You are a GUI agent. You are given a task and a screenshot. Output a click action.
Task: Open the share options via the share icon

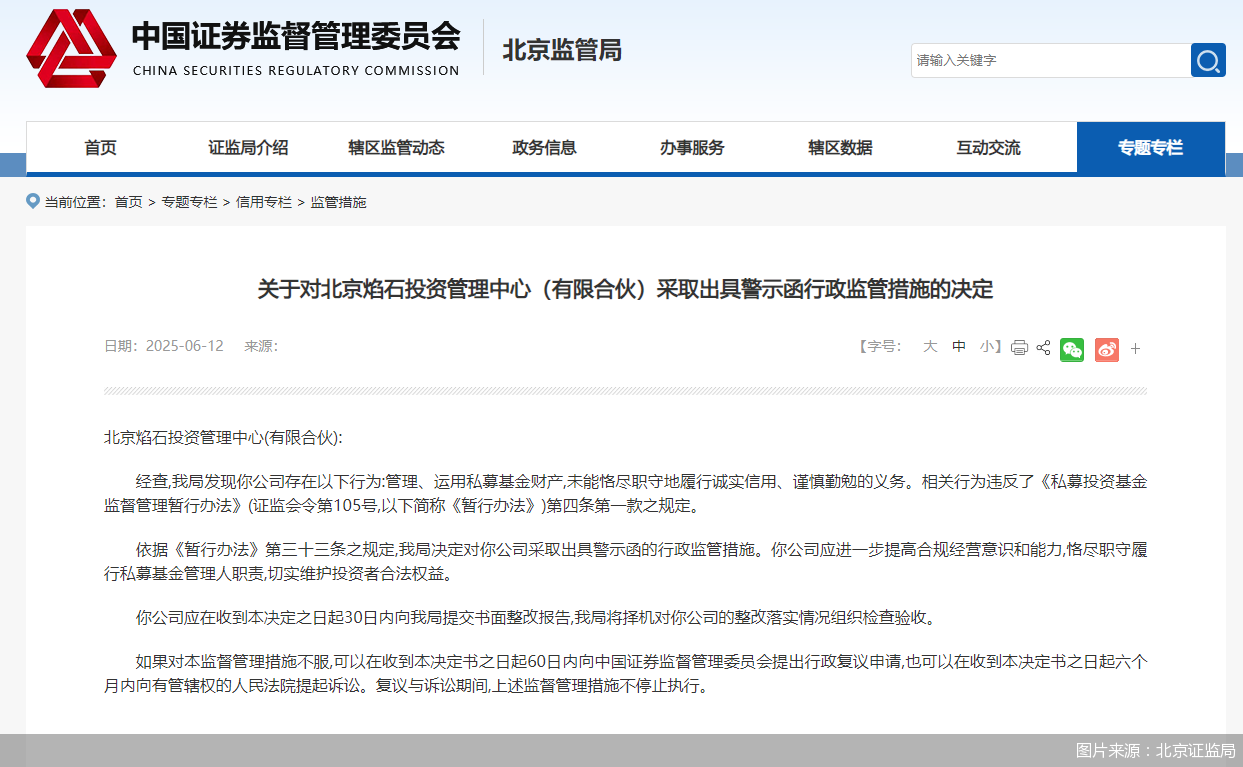[x=1043, y=347]
